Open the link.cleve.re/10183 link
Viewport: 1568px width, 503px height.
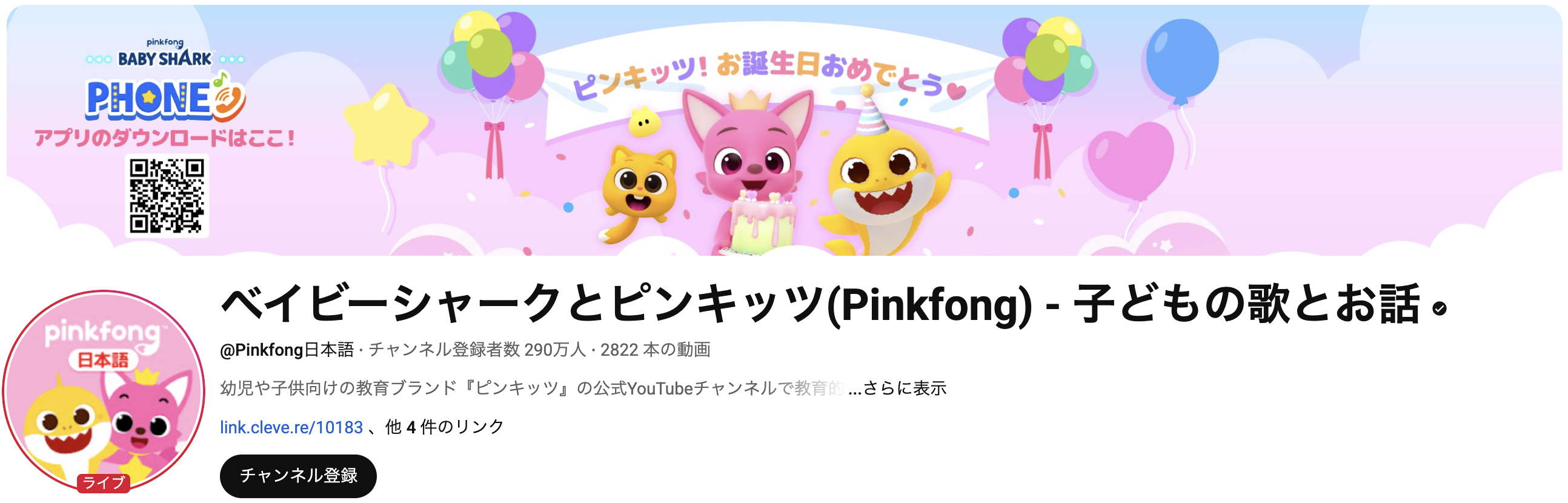(x=291, y=427)
